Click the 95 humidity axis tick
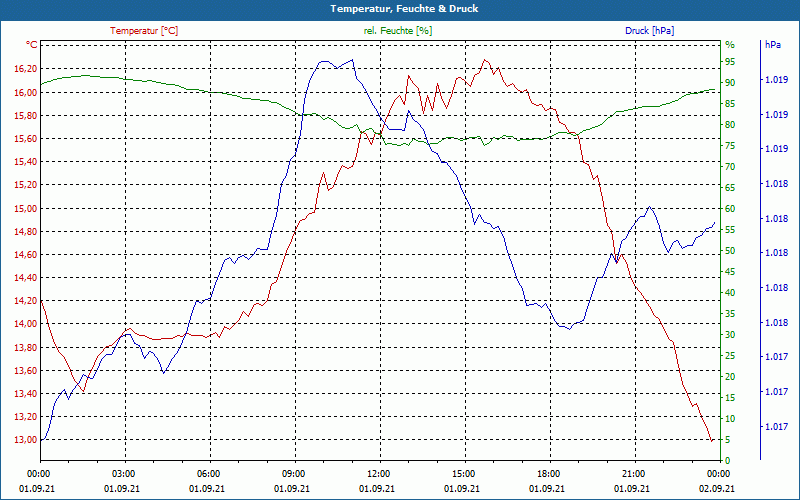The height and width of the screenshot is (500, 800). click(730, 62)
